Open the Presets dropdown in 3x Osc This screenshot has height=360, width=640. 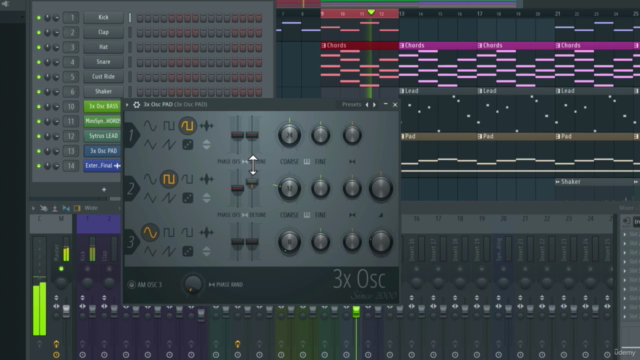coord(351,104)
